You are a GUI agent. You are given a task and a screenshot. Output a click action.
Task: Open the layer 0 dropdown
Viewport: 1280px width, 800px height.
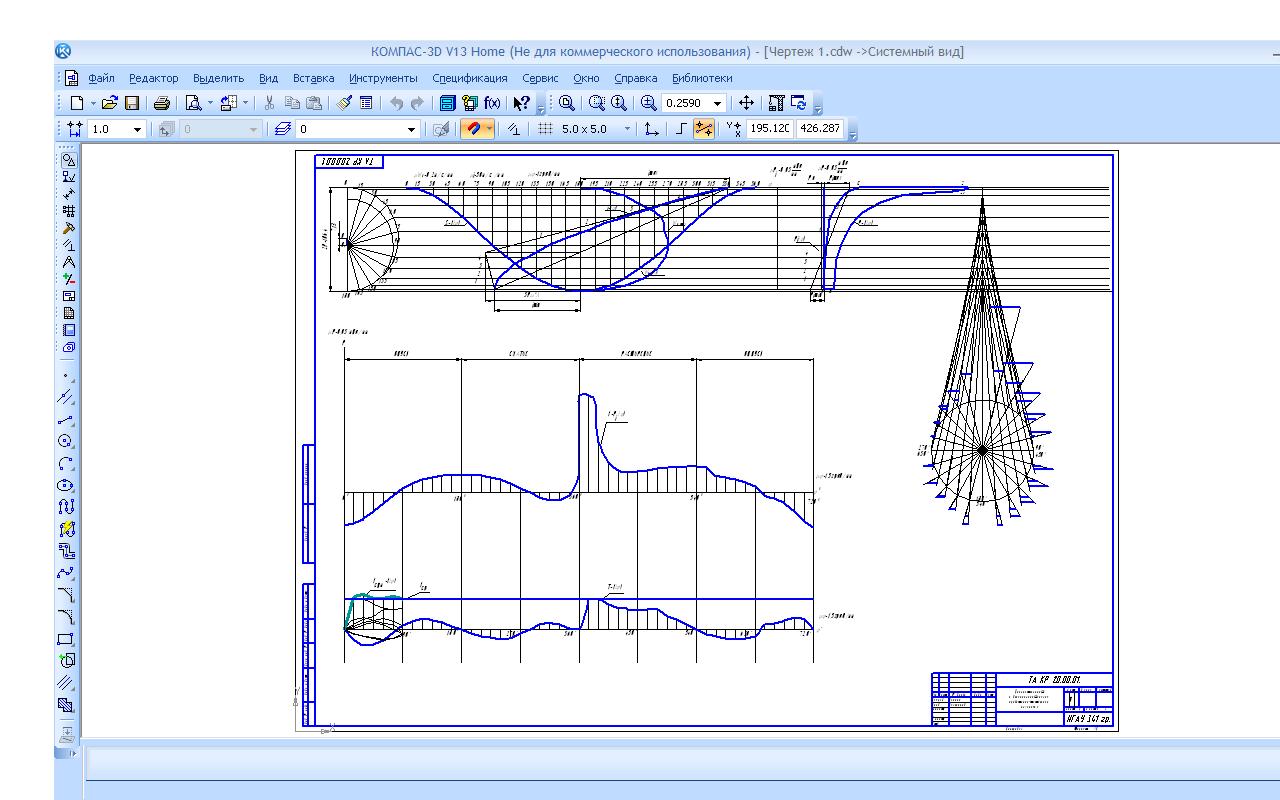click(411, 129)
